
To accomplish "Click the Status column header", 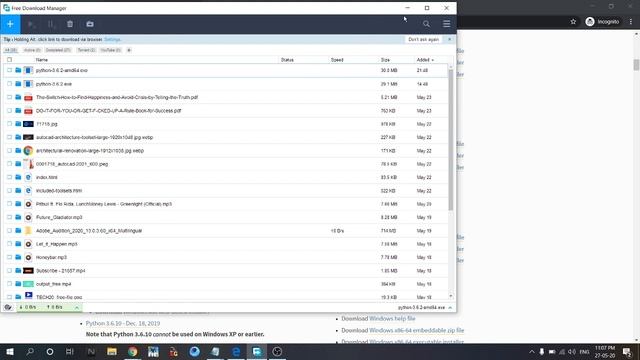I will (x=287, y=60).
